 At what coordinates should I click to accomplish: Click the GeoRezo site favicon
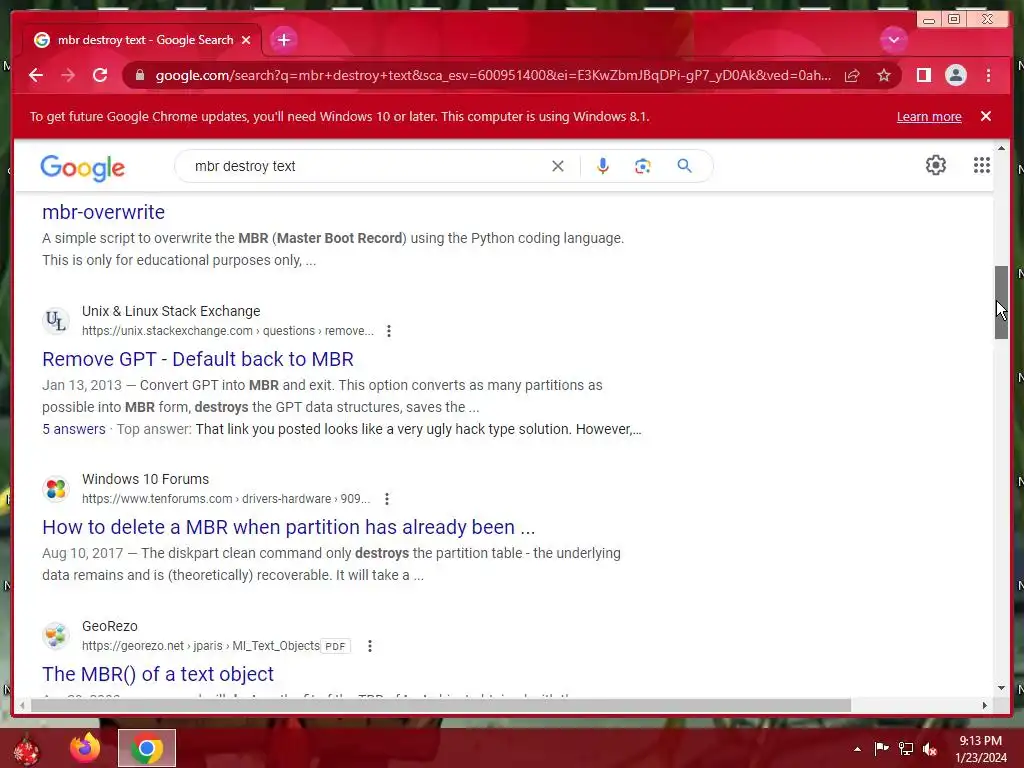pyautogui.click(x=56, y=635)
